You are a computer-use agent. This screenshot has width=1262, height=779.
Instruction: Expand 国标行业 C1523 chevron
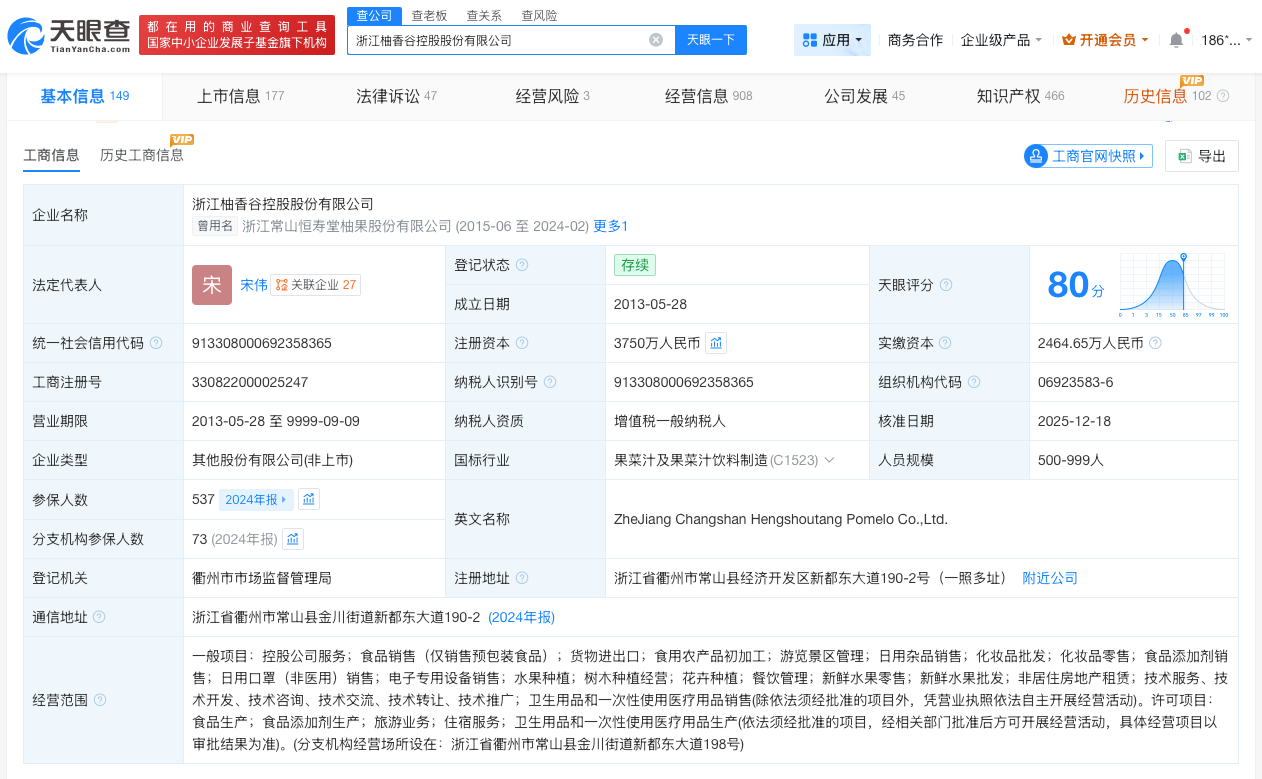point(829,460)
